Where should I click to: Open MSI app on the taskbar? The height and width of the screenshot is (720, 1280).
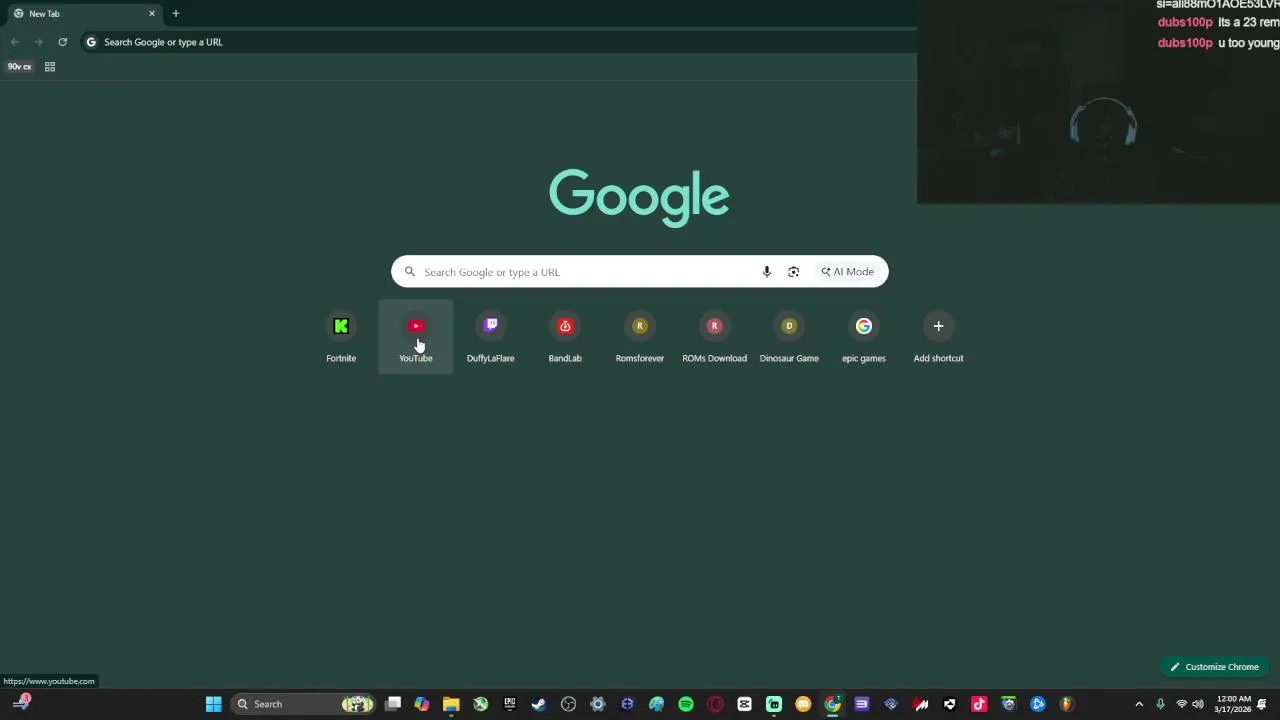click(x=921, y=704)
